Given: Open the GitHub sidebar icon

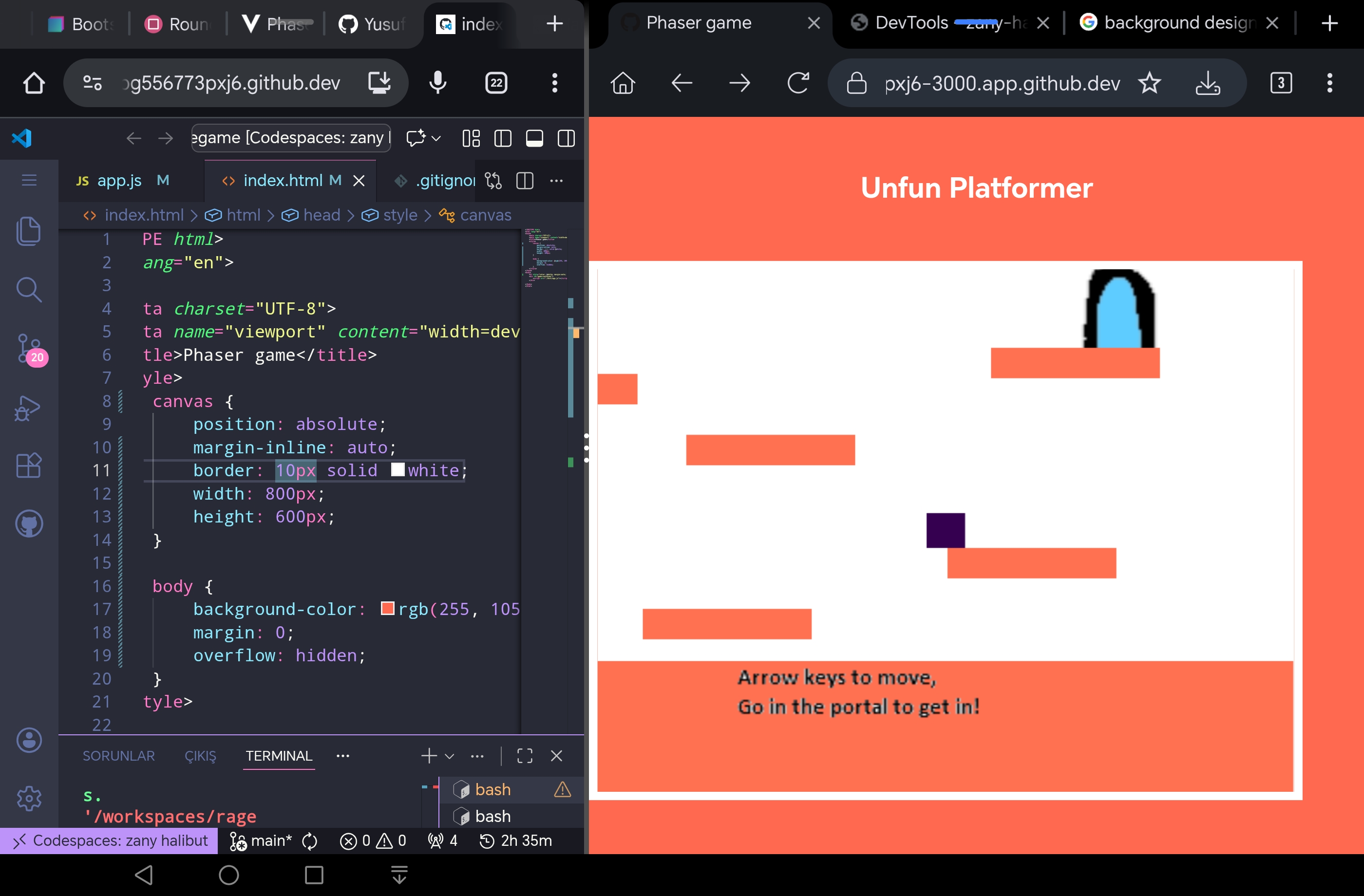Looking at the screenshot, I should [x=29, y=523].
